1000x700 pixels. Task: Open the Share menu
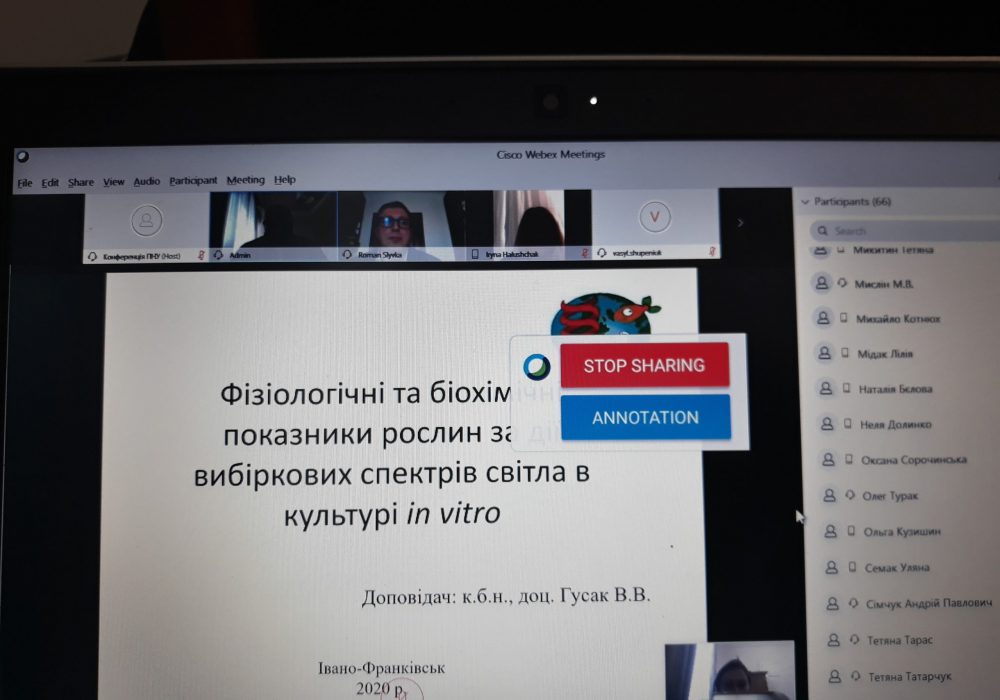pyautogui.click(x=81, y=182)
